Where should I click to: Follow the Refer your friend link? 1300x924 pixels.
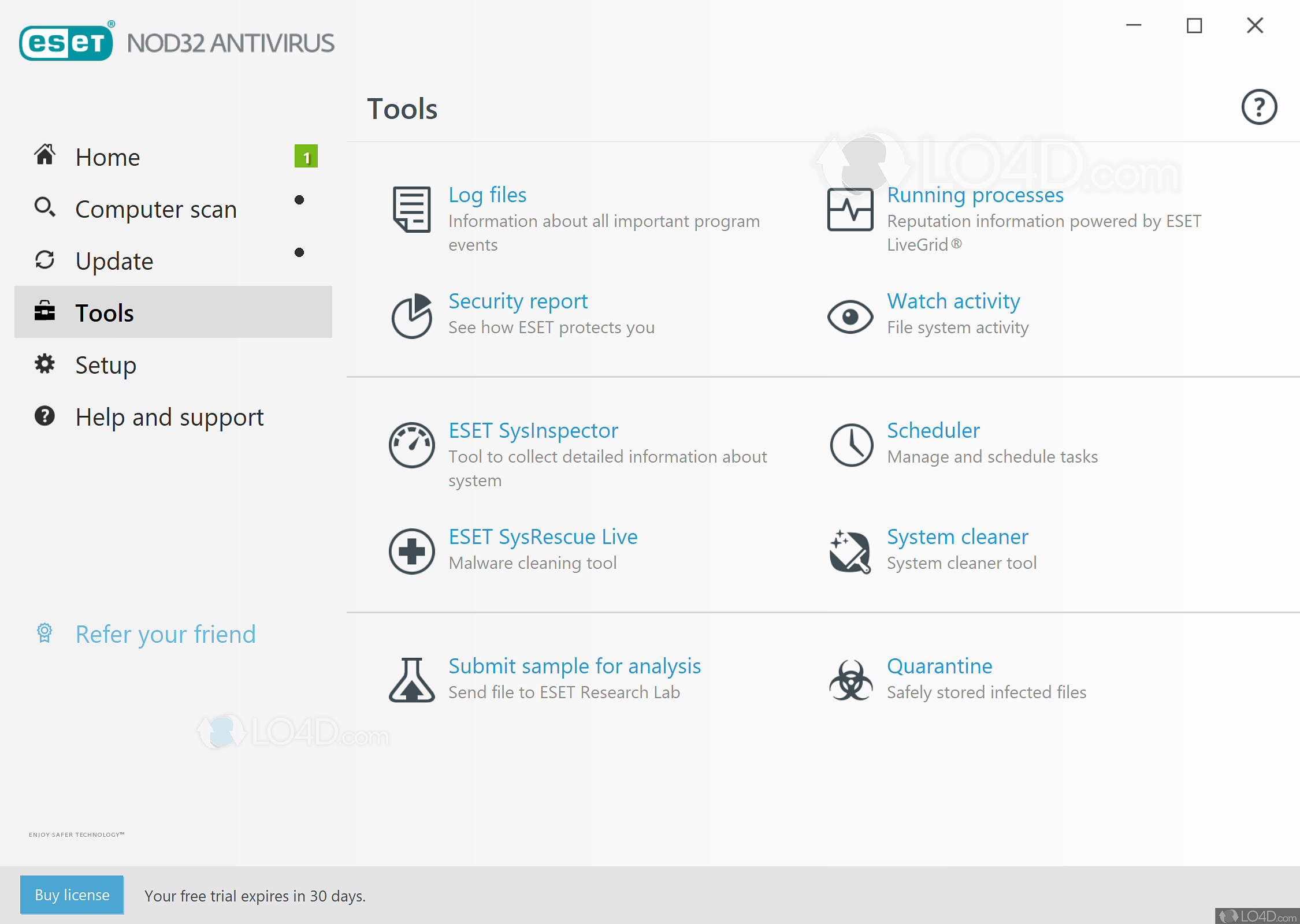(x=165, y=634)
